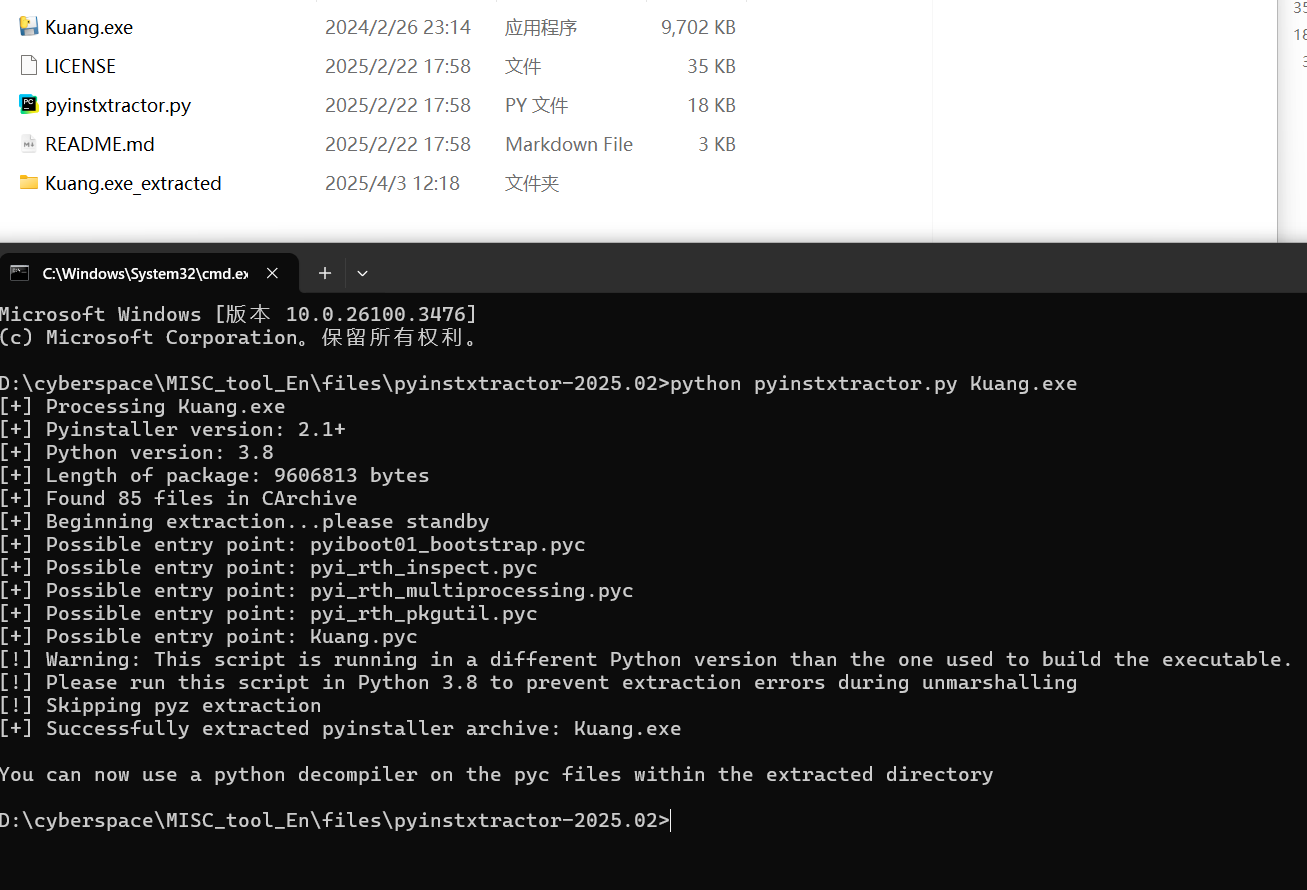Select the README.md file name
This screenshot has height=890, width=1307.
coord(100,144)
